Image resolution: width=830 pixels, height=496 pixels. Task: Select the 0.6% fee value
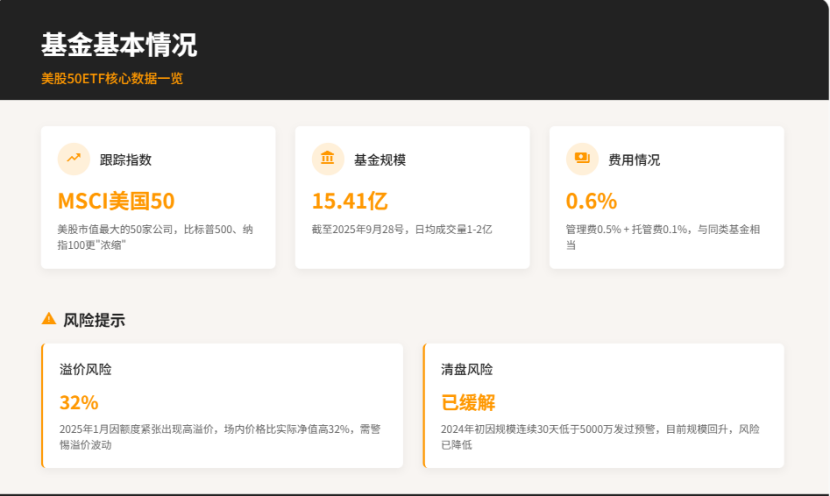(x=591, y=201)
